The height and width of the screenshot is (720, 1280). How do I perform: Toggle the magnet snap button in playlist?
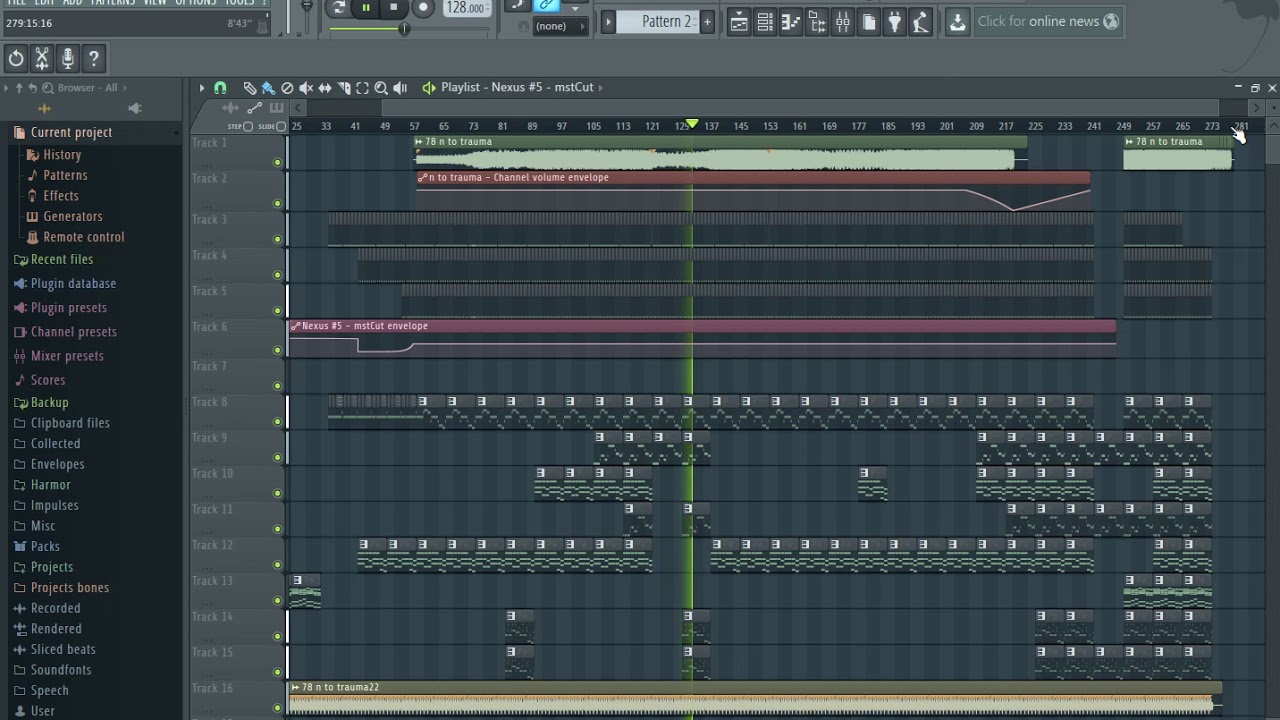220,88
